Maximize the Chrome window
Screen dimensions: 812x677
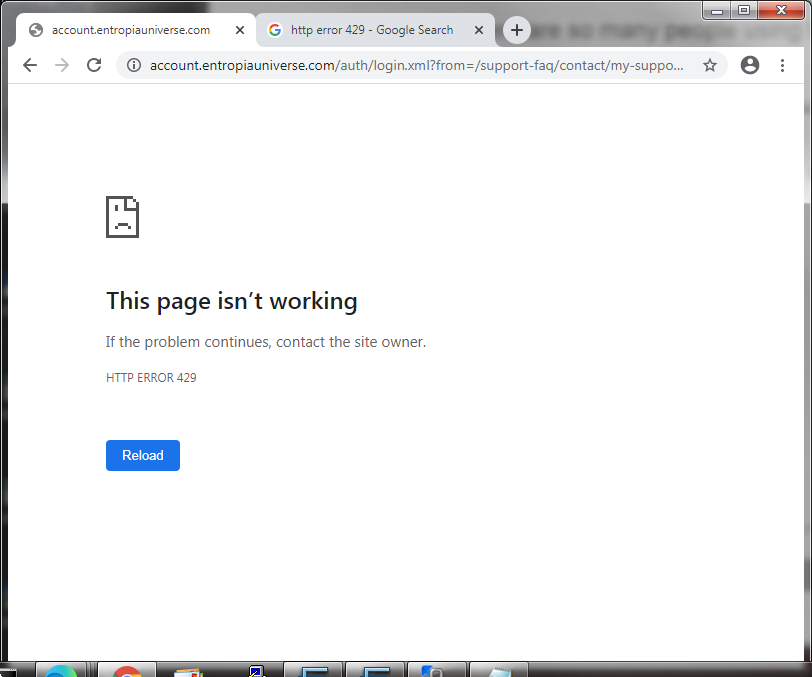click(x=743, y=11)
